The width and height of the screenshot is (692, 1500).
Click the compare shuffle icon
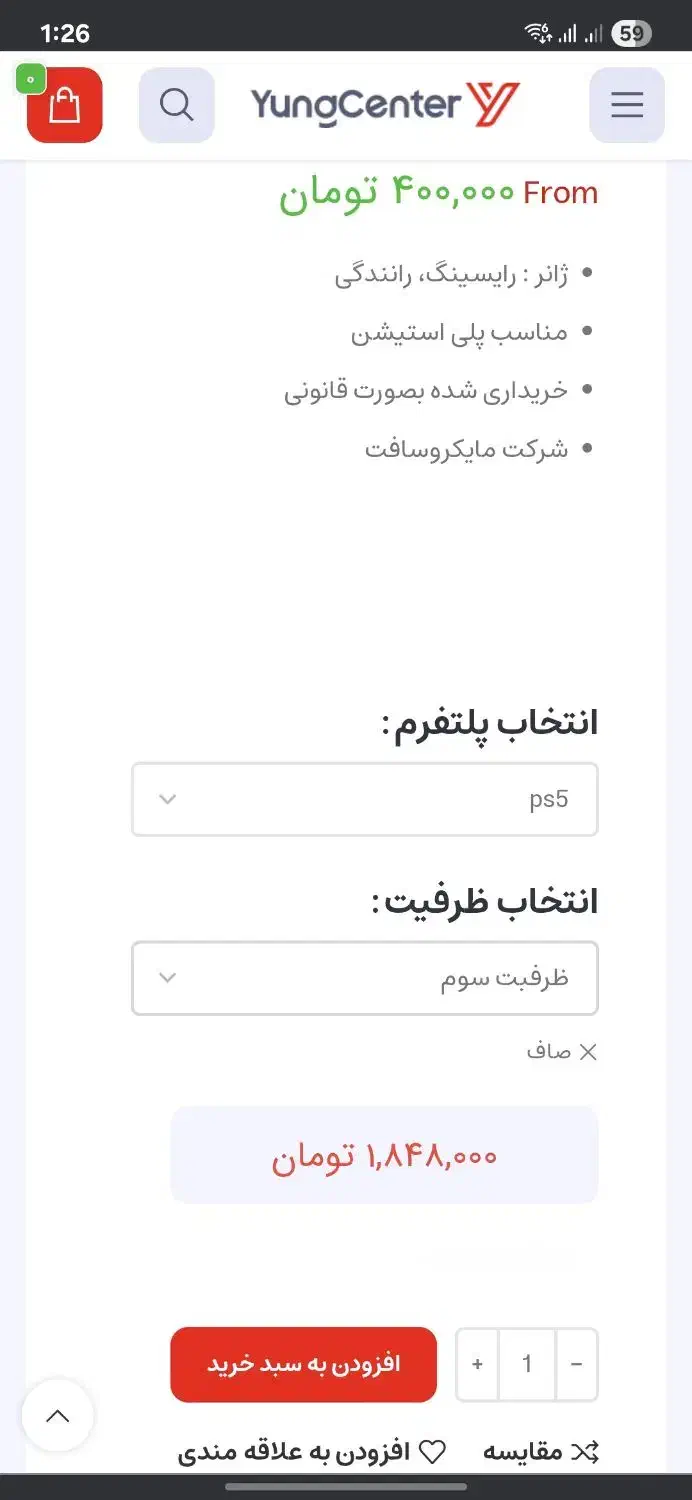(585, 1452)
